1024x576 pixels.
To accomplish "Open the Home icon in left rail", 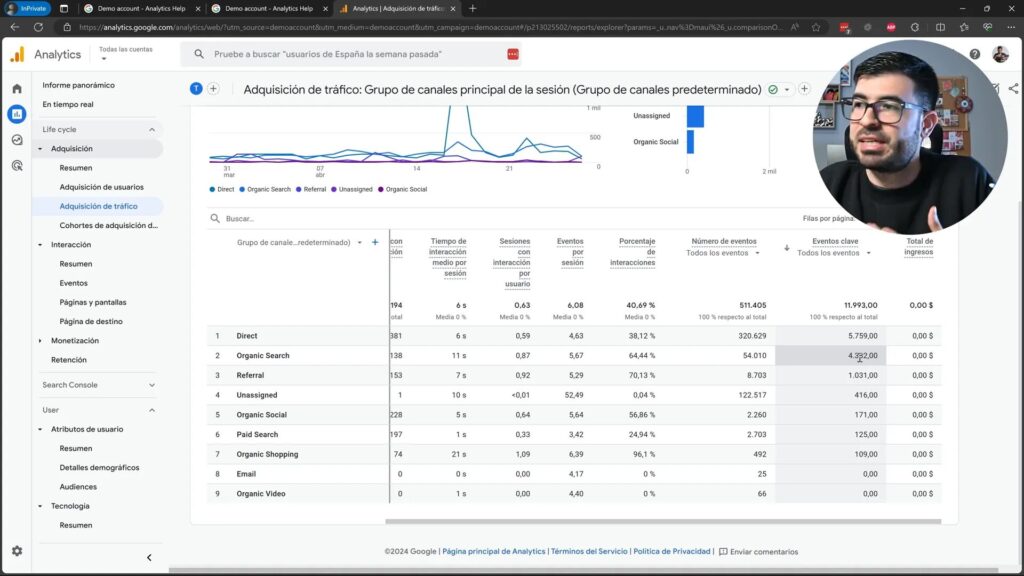I will pos(17,89).
